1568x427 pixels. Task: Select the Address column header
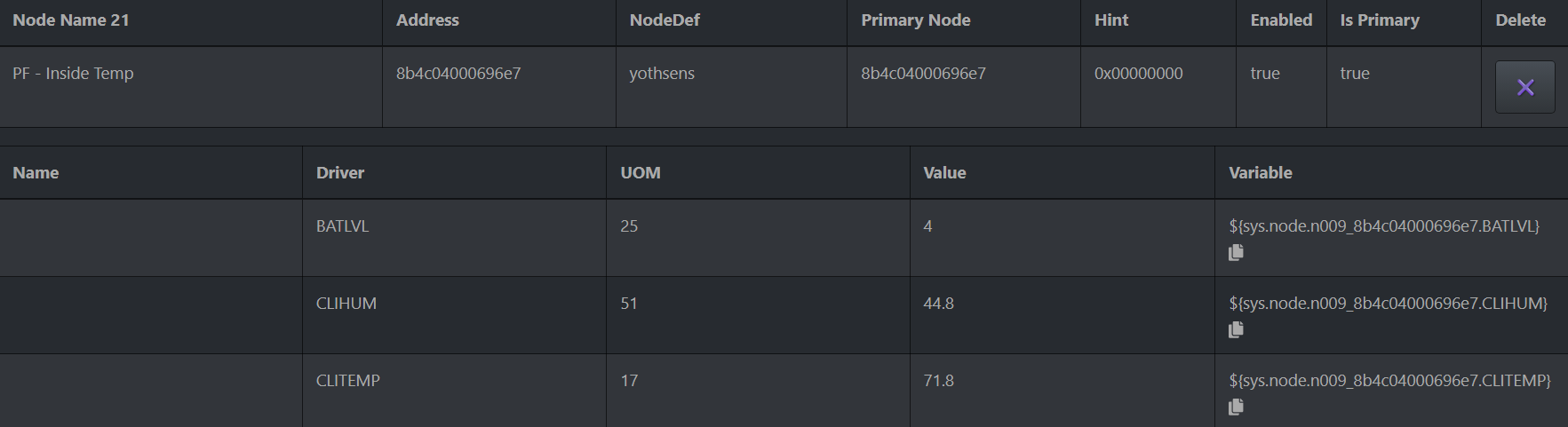click(427, 20)
